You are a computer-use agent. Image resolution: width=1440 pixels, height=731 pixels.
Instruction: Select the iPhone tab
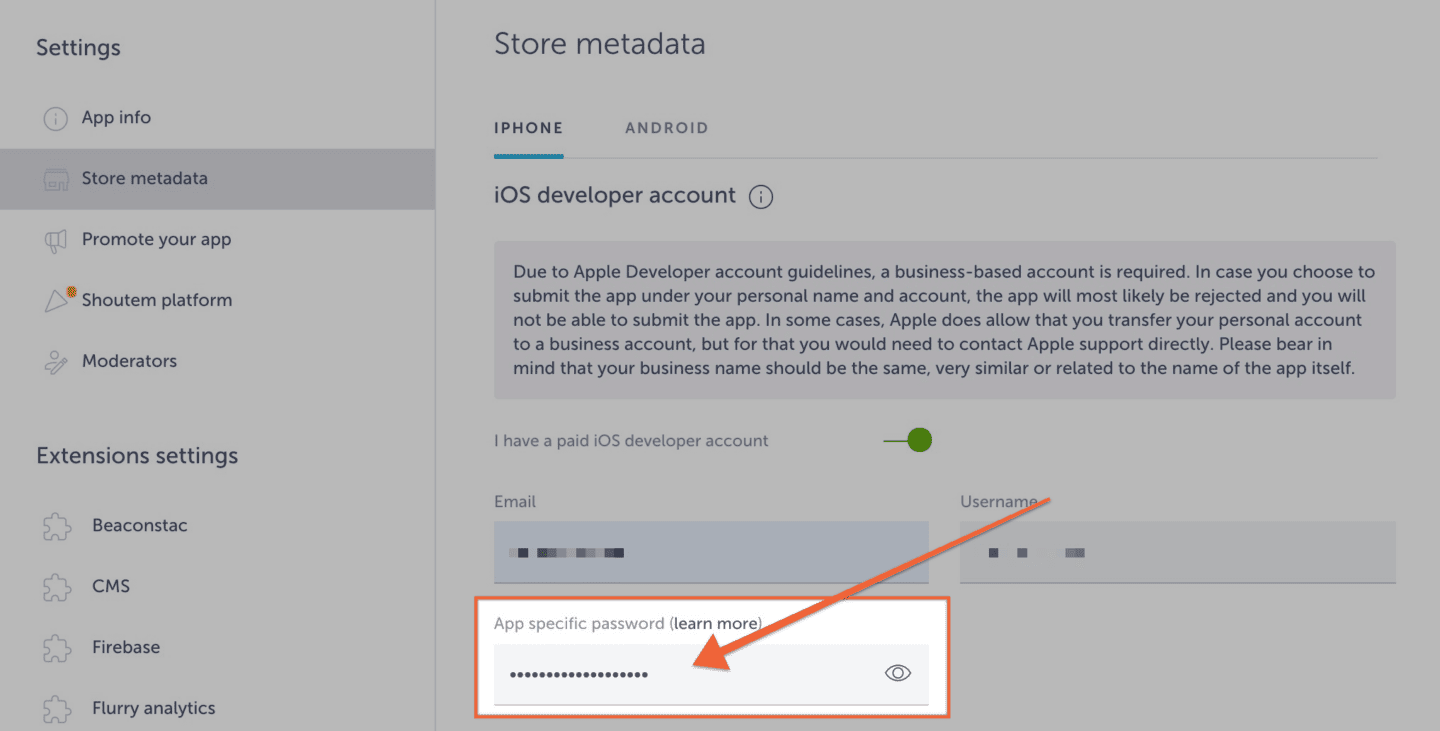tap(529, 128)
